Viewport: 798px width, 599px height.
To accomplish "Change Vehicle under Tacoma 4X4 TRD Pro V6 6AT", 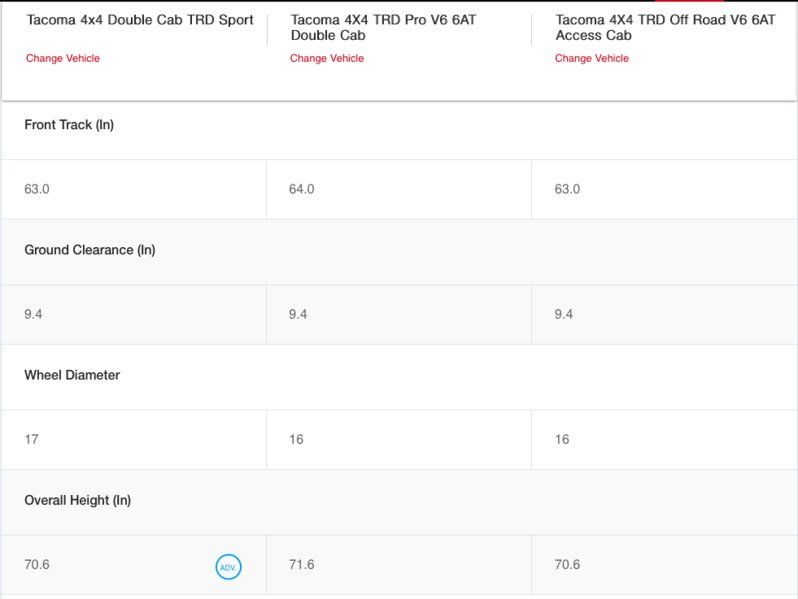I will tap(327, 59).
